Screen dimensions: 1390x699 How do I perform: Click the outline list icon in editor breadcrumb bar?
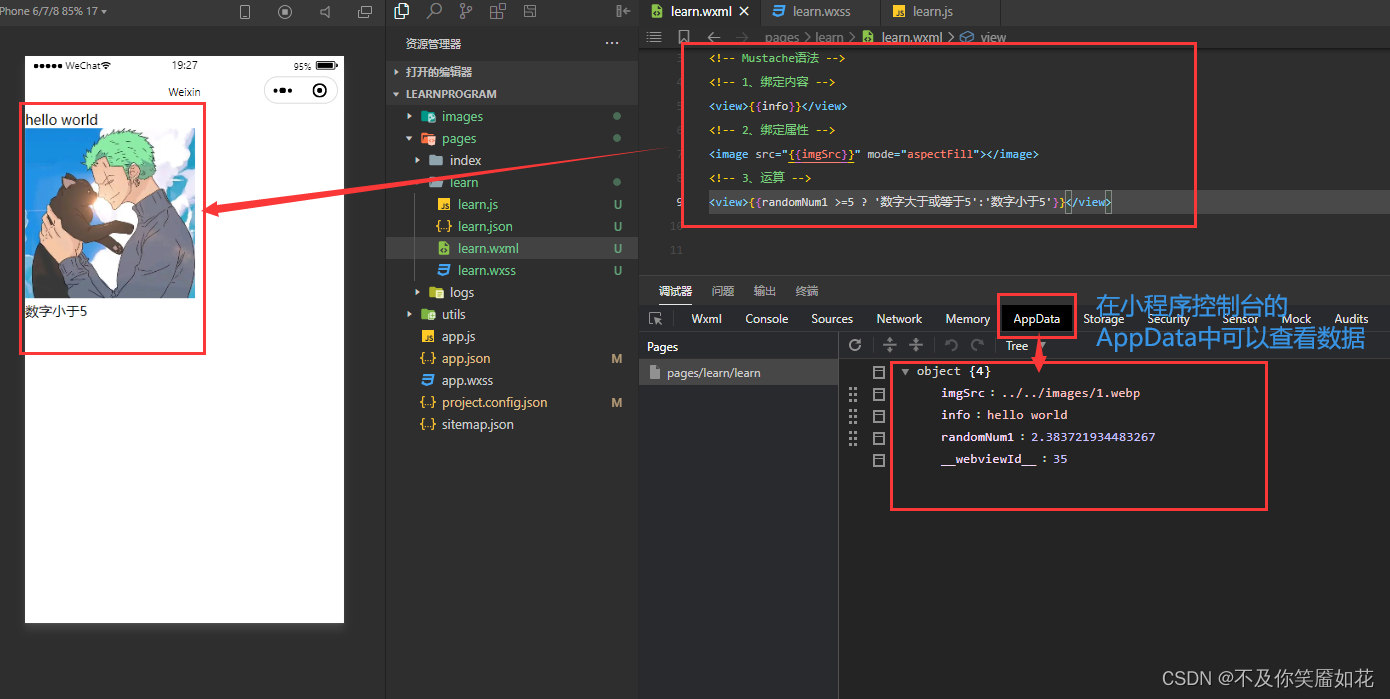click(x=654, y=37)
